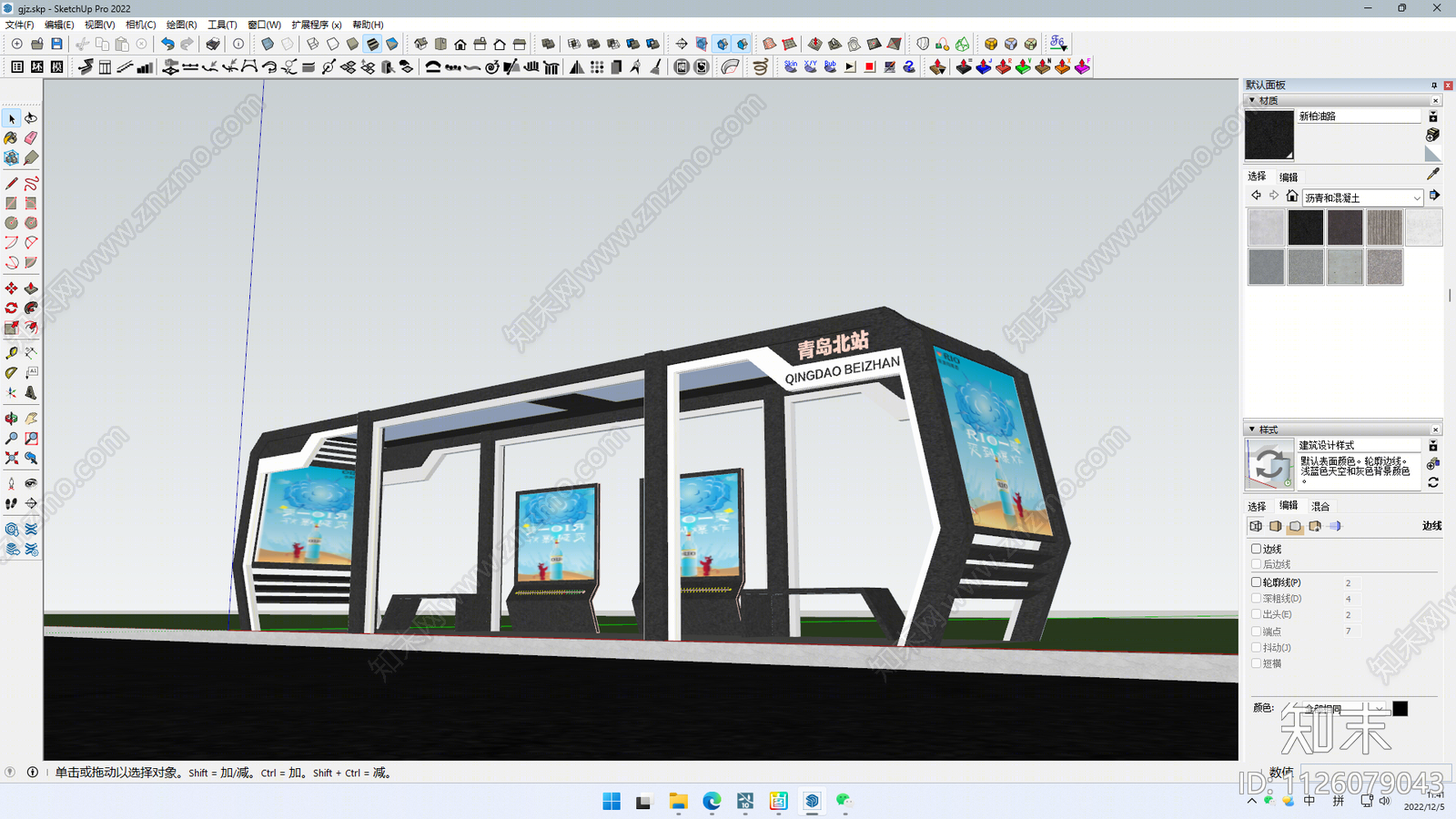Image resolution: width=1456 pixels, height=819 pixels.
Task: Select the Protractor tool
Action: click(x=12, y=373)
